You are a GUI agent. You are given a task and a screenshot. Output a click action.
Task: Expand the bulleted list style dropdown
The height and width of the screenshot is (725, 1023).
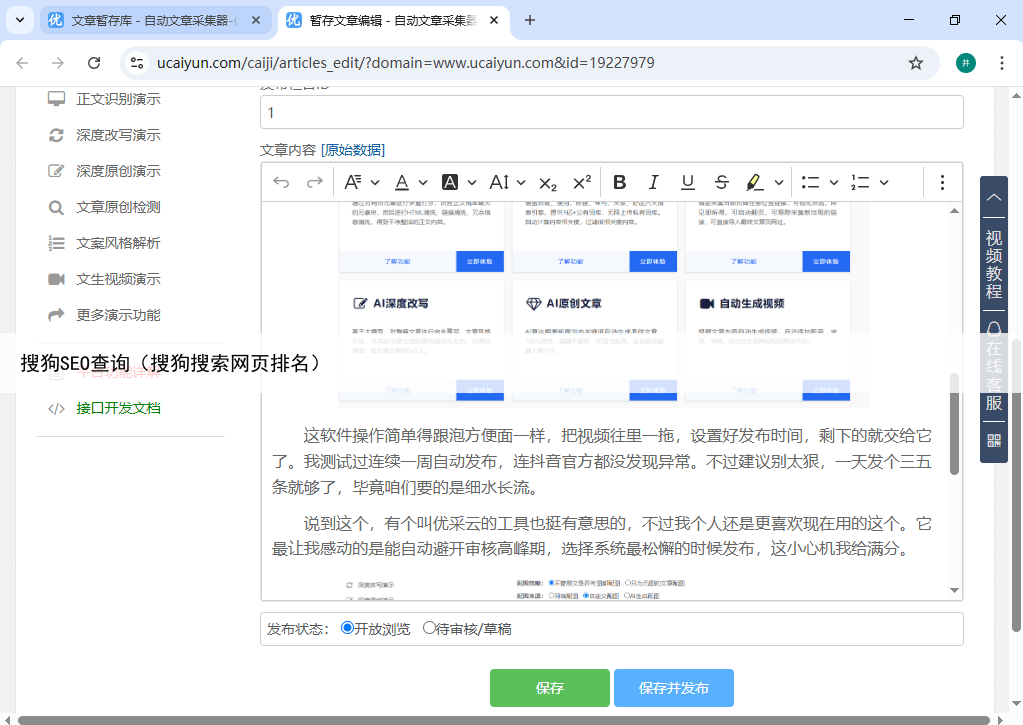(835, 182)
